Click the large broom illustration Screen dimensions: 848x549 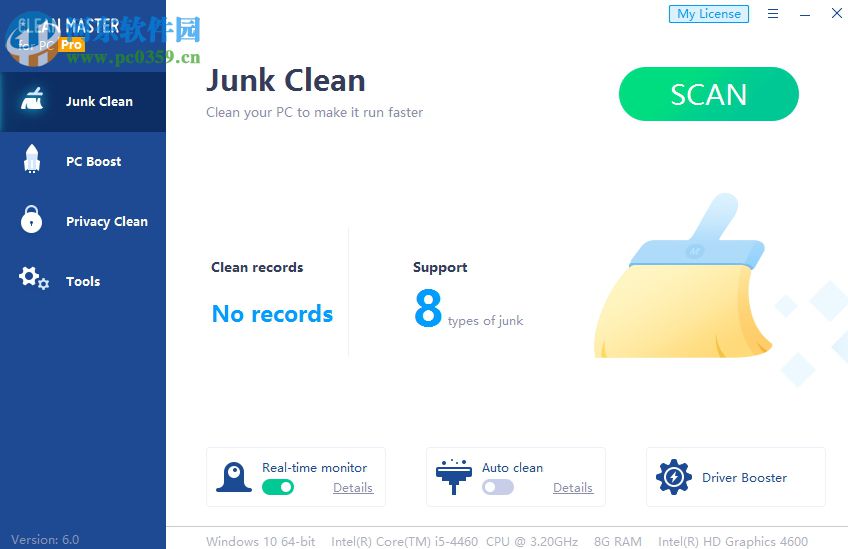click(x=683, y=276)
